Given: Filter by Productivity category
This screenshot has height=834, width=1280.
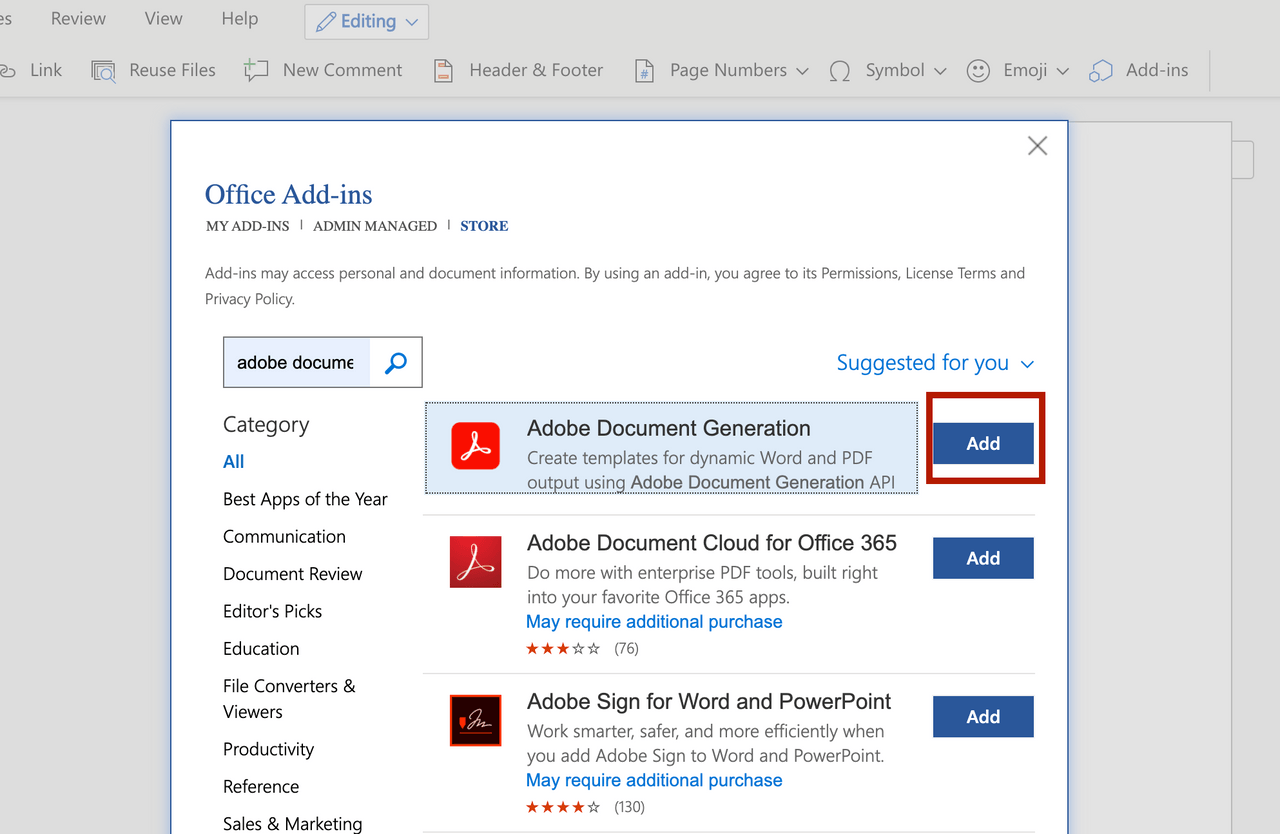Looking at the screenshot, I should click(268, 749).
